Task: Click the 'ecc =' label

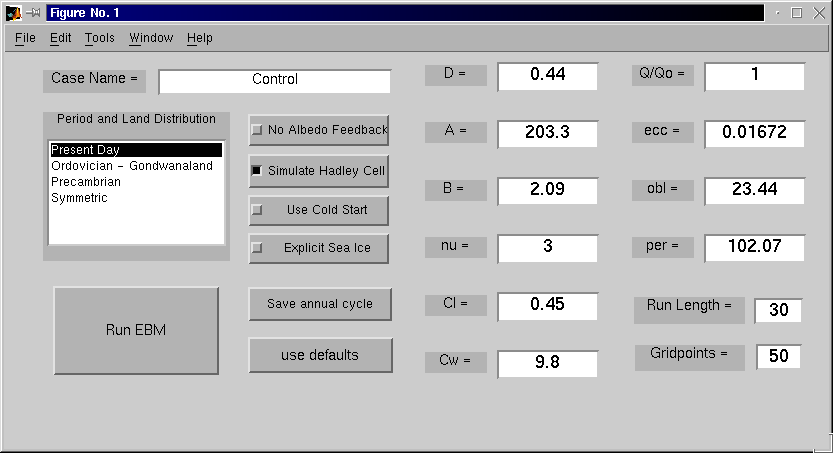Action: (662, 132)
